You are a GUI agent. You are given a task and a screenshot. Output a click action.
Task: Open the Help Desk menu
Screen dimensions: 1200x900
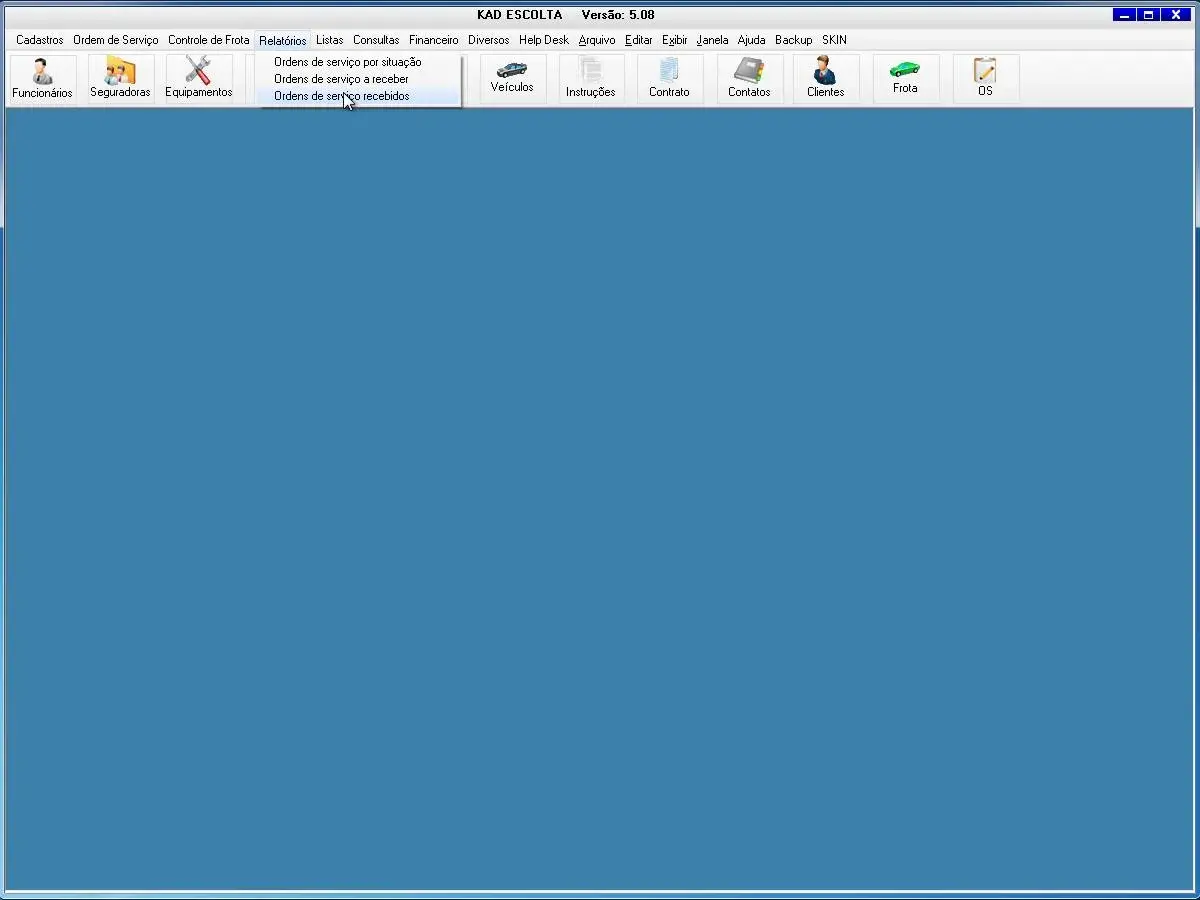point(543,40)
